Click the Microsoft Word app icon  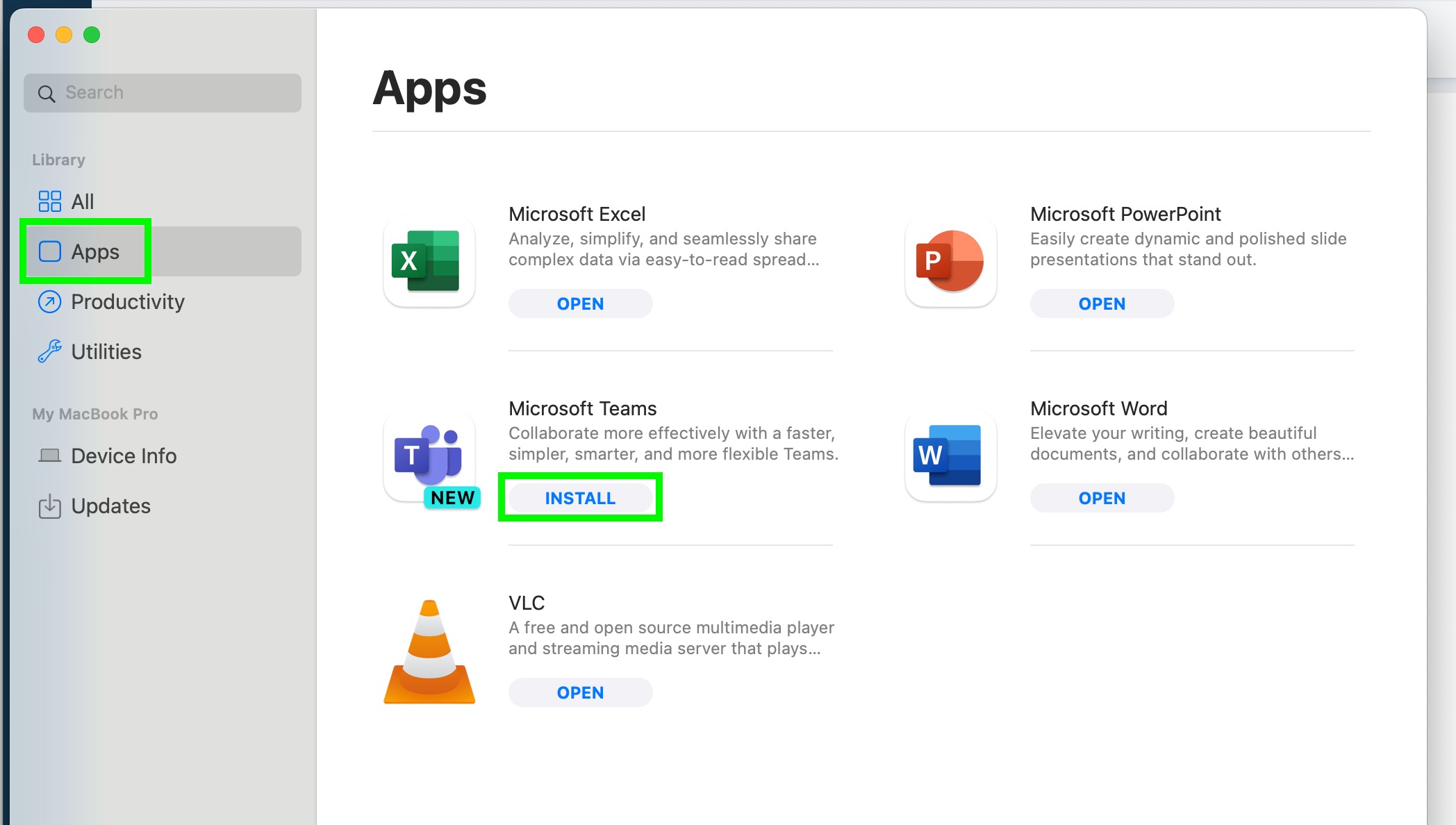[950, 456]
